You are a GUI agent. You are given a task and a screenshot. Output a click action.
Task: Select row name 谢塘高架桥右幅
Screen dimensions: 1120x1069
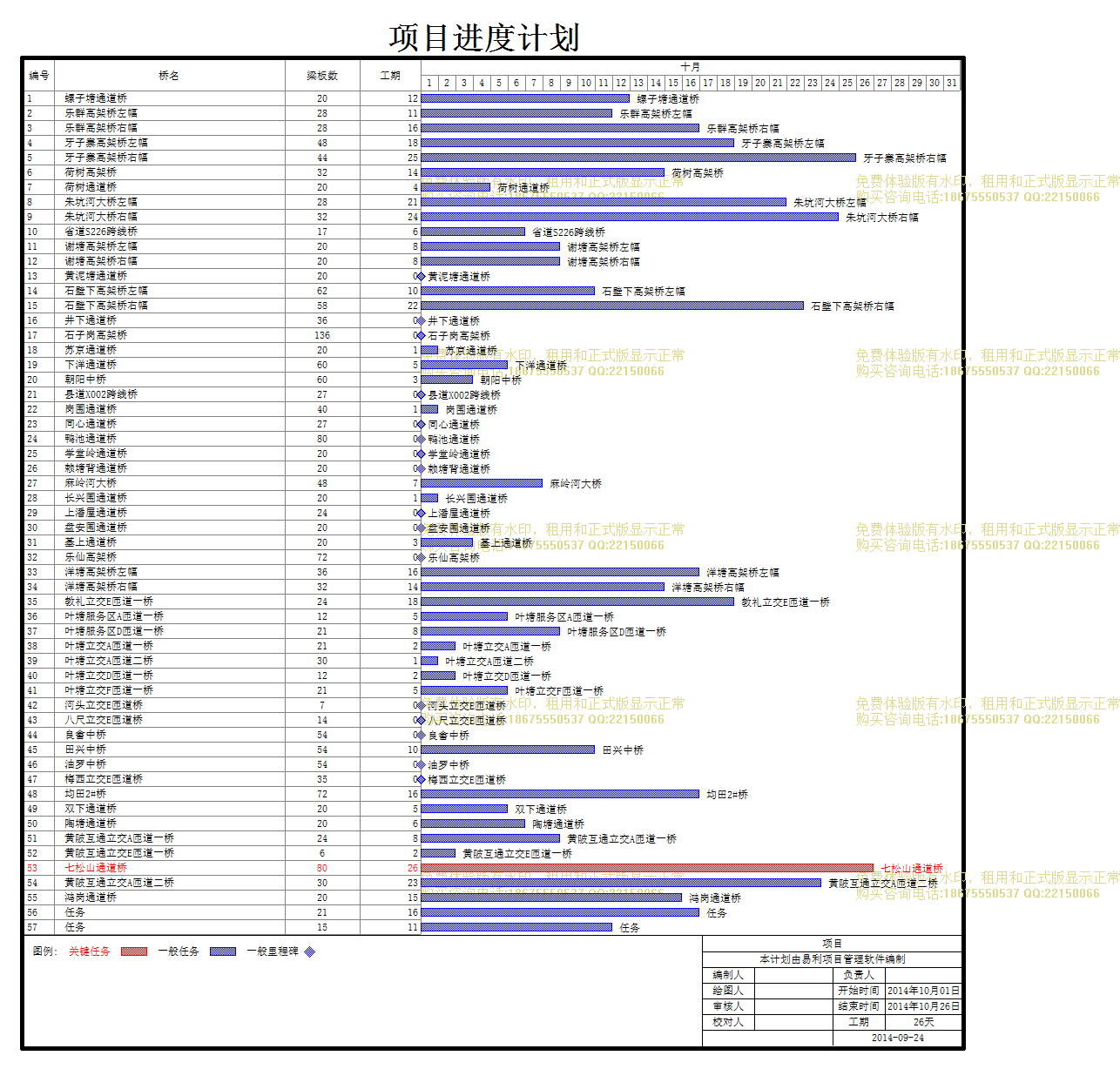[x=101, y=261]
